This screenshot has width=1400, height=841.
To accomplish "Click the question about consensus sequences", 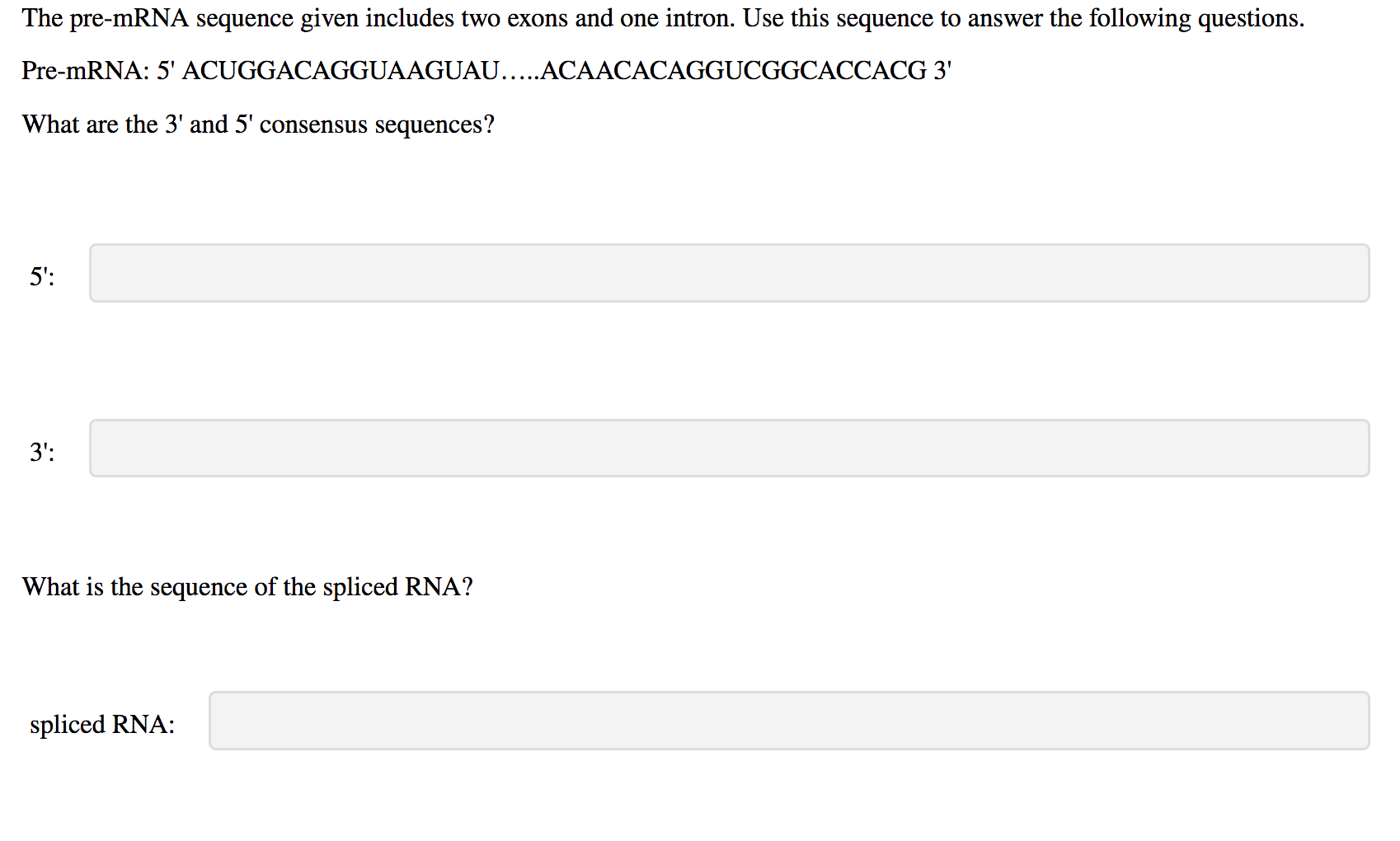I will 258,124.
